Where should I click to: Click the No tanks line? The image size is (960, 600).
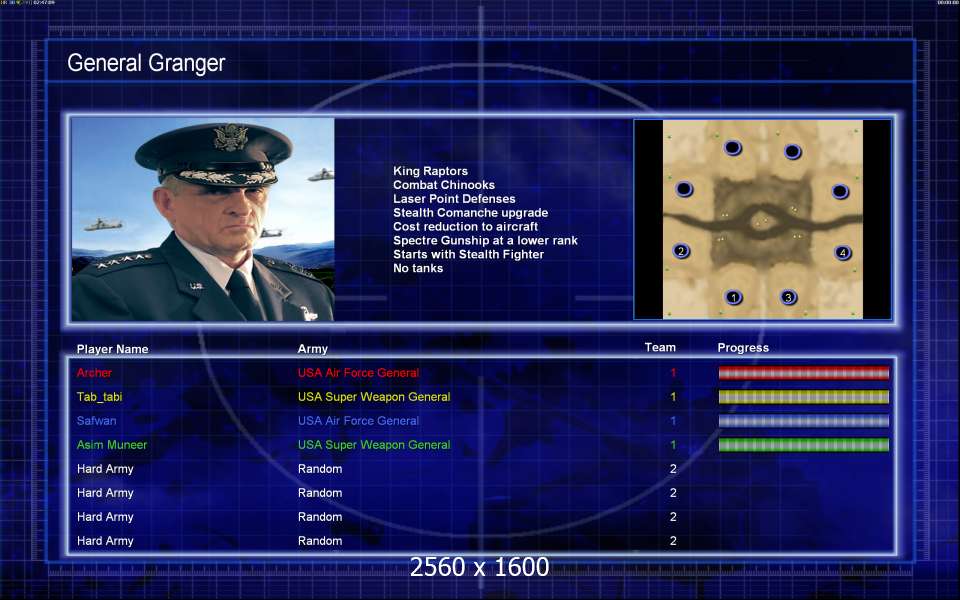[418, 268]
